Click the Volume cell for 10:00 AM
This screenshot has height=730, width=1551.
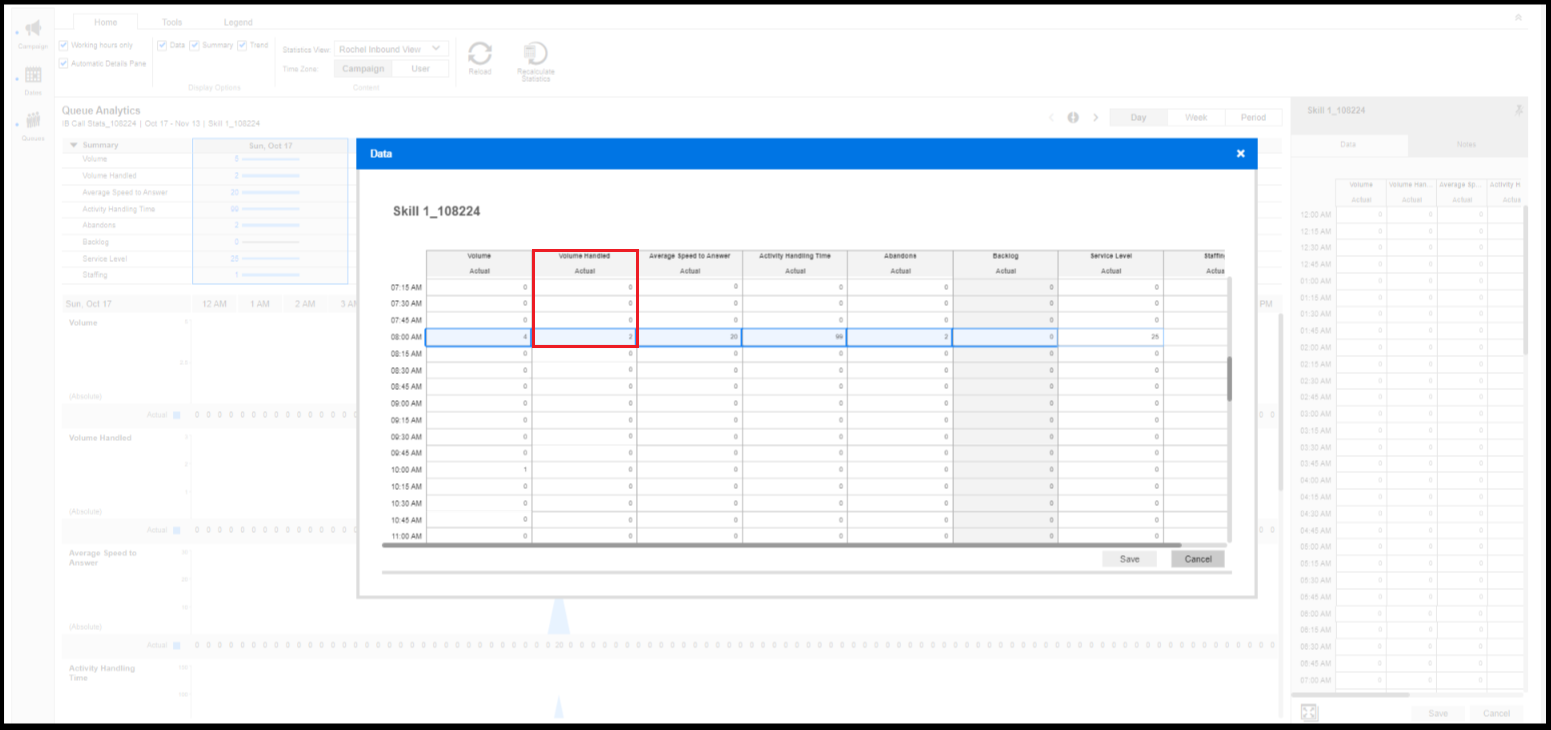(x=478, y=470)
